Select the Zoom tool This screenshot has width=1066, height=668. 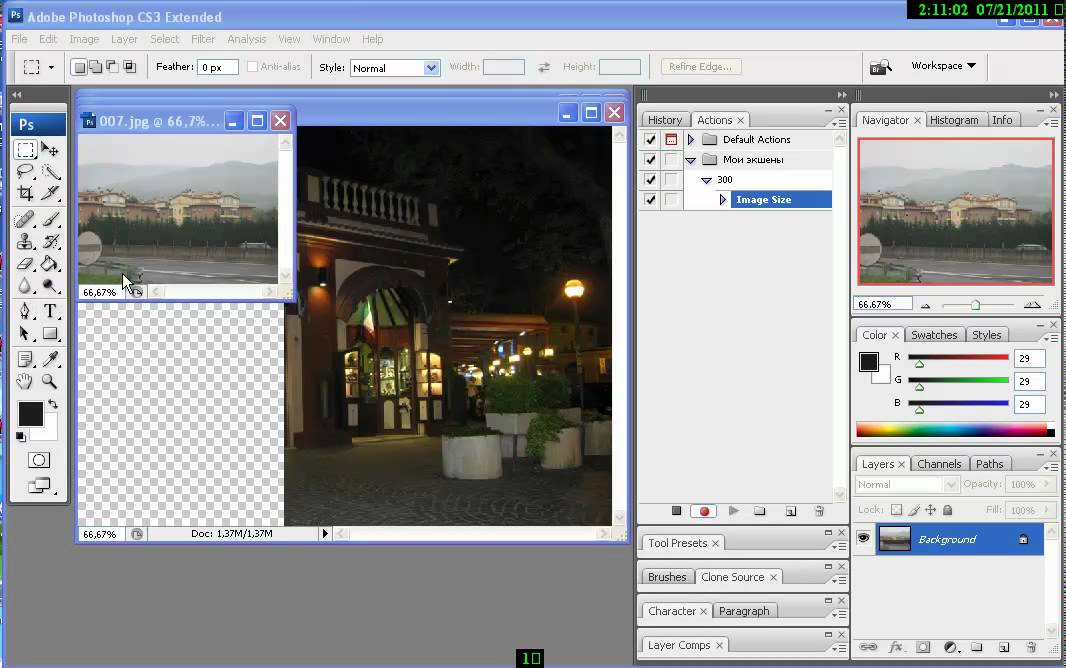[x=50, y=381]
